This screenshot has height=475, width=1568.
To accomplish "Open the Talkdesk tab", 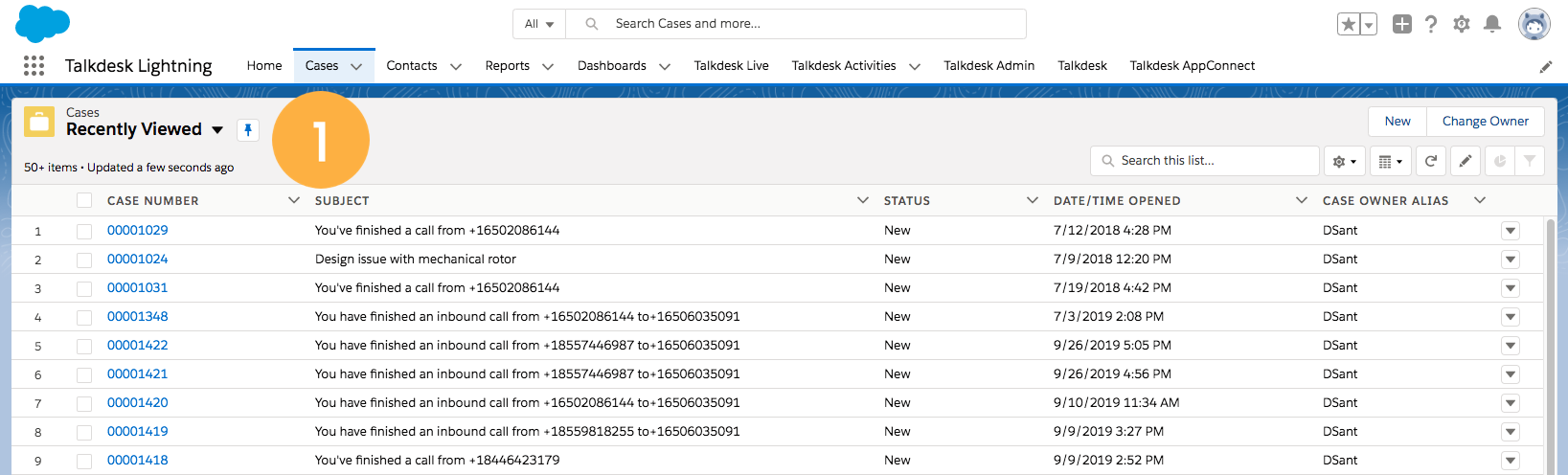I will (1082, 66).
